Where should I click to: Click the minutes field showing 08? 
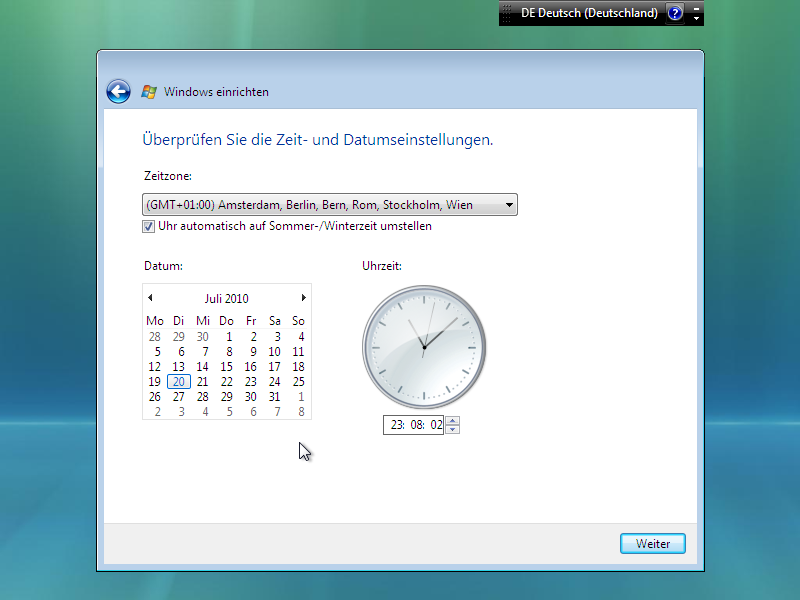tap(416, 425)
